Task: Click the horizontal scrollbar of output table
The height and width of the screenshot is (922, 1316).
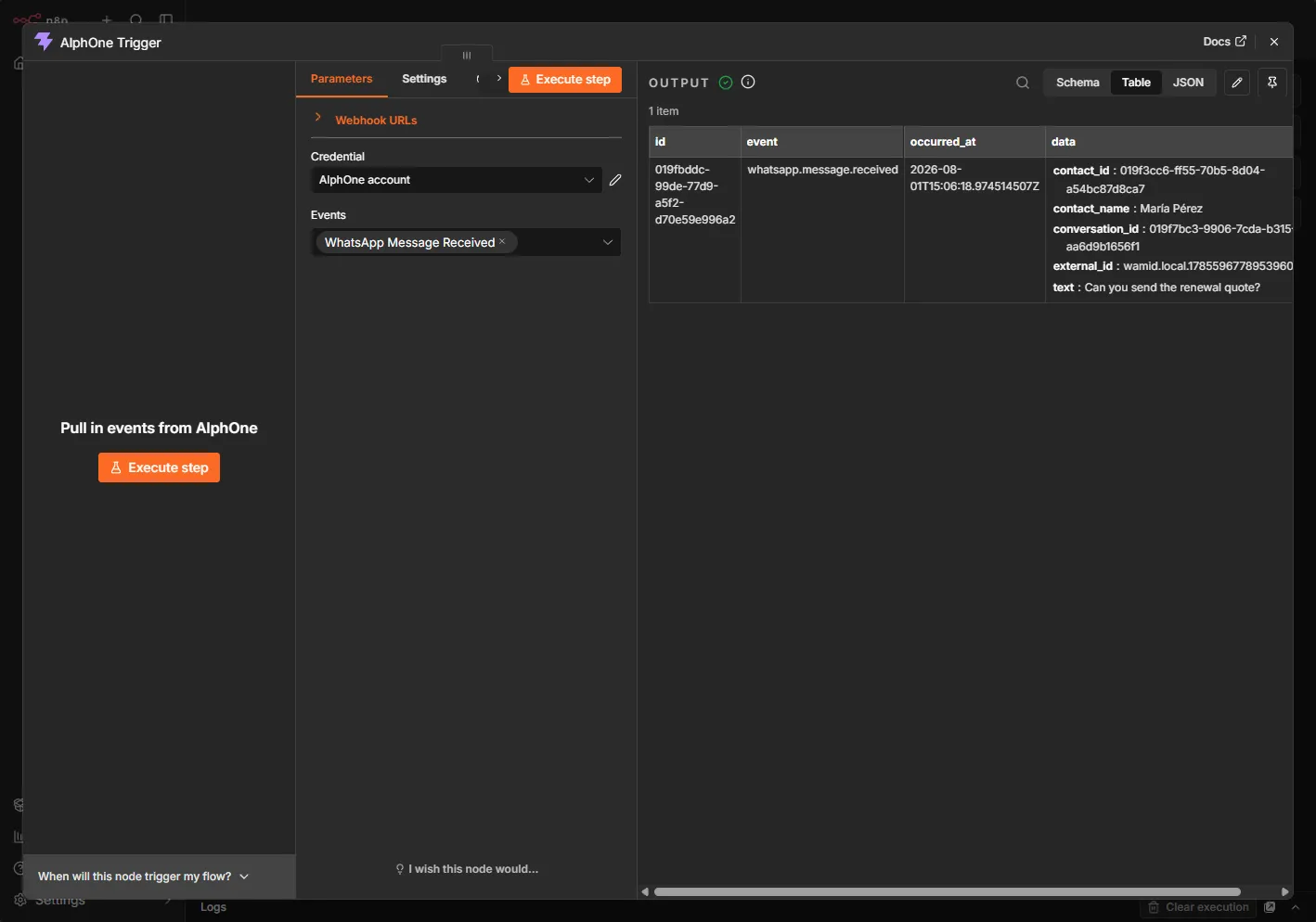Action: (x=947, y=891)
